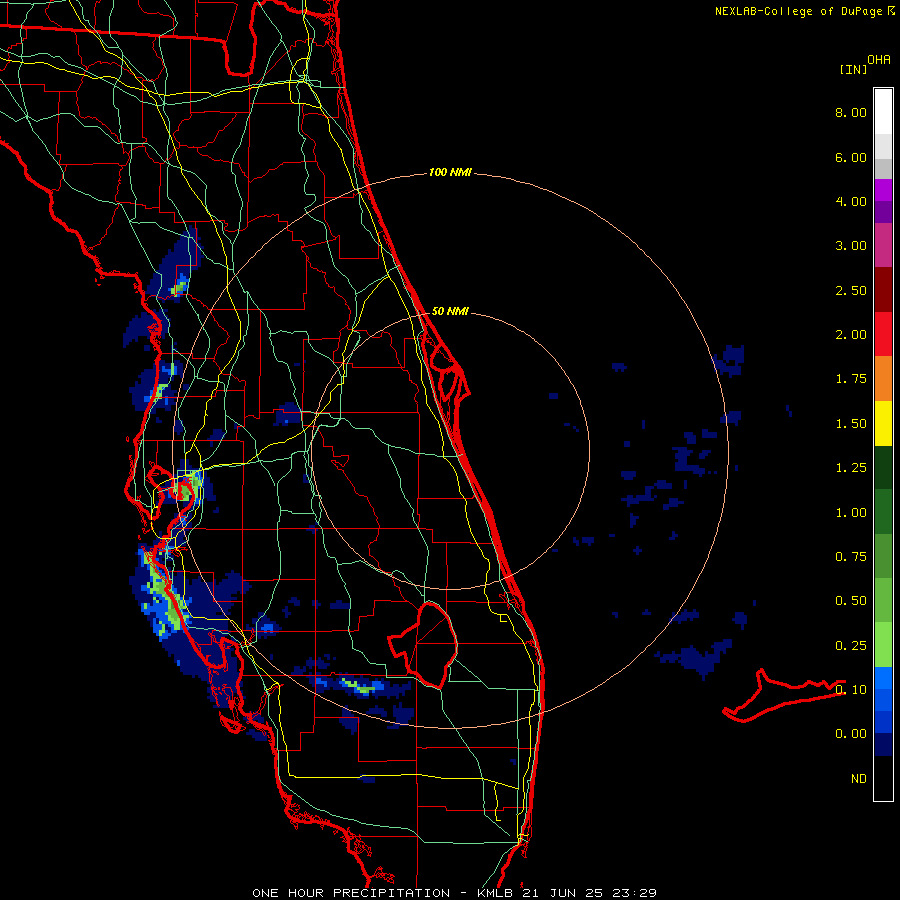Select the 0.00 legend value
This screenshot has width=900, height=900.
click(x=851, y=734)
